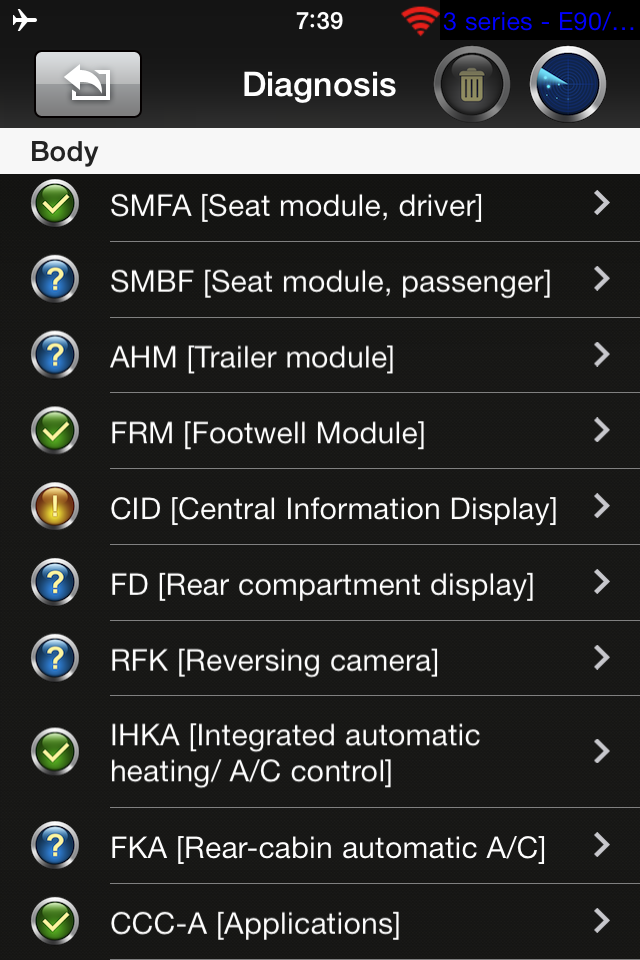Click the green check icon beside SMFA
640x960 pixels.
coord(55,204)
